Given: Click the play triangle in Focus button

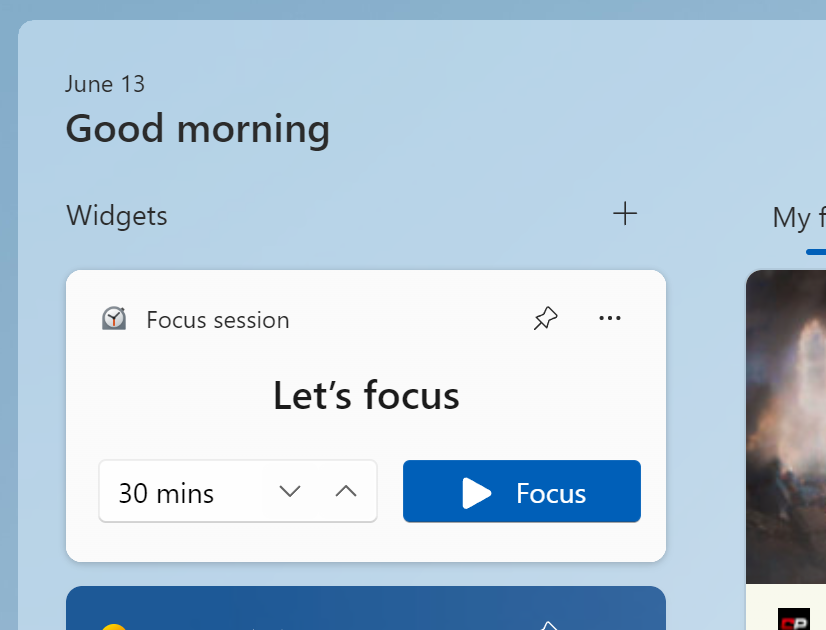Looking at the screenshot, I should 476,493.
